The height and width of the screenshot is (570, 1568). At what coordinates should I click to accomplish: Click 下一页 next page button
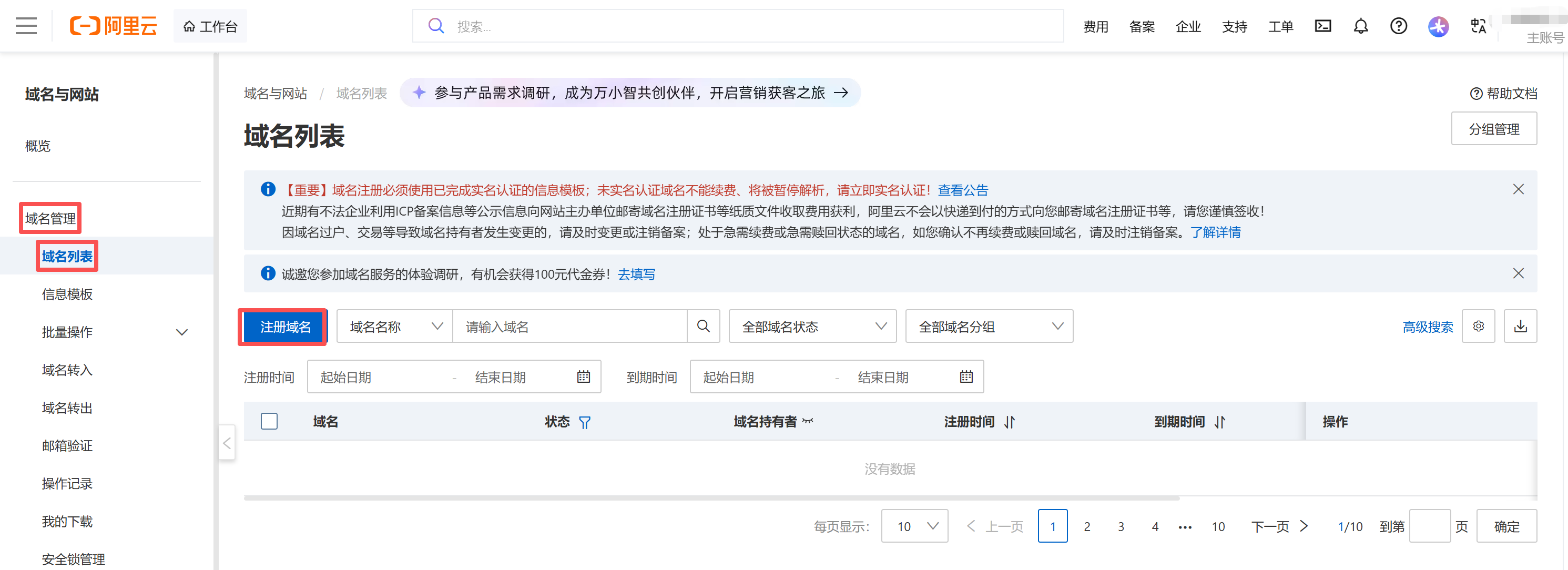tap(1279, 526)
